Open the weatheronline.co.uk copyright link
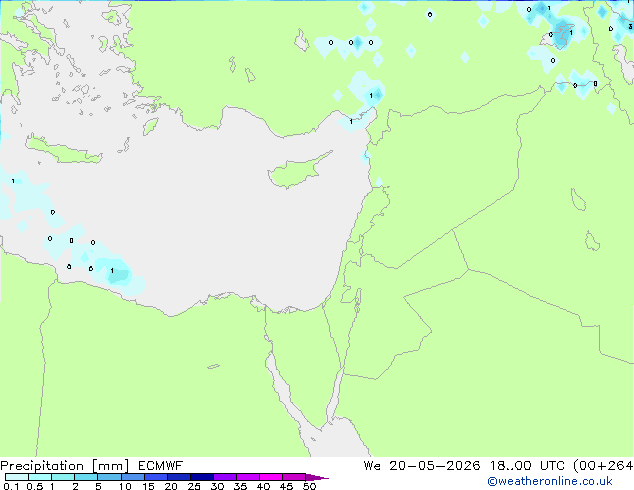 [x=550, y=481]
